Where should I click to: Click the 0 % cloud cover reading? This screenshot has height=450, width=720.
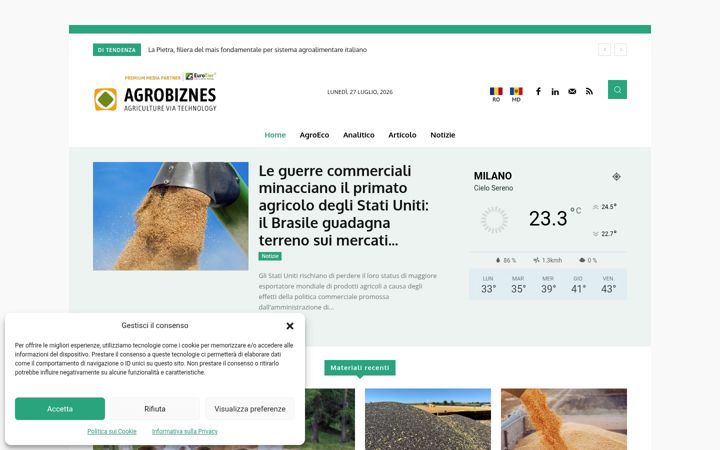[588, 260]
